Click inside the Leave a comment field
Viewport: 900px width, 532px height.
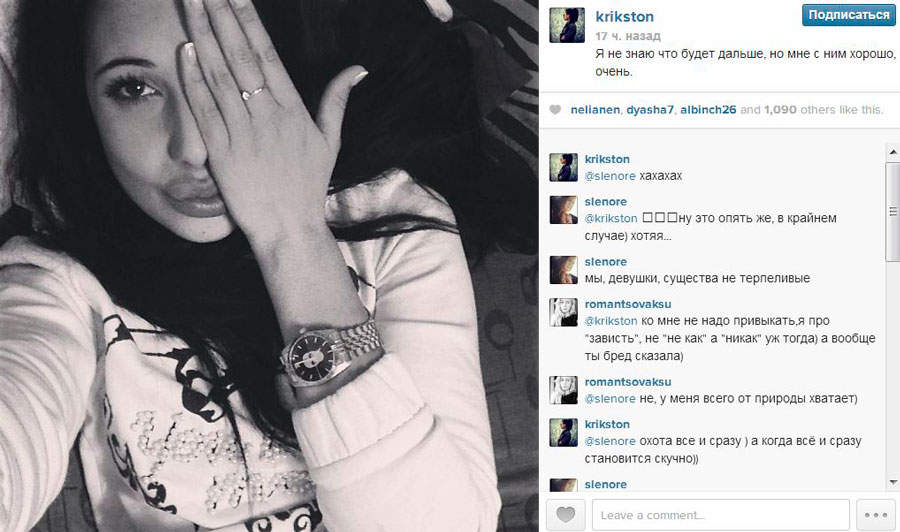point(720,515)
